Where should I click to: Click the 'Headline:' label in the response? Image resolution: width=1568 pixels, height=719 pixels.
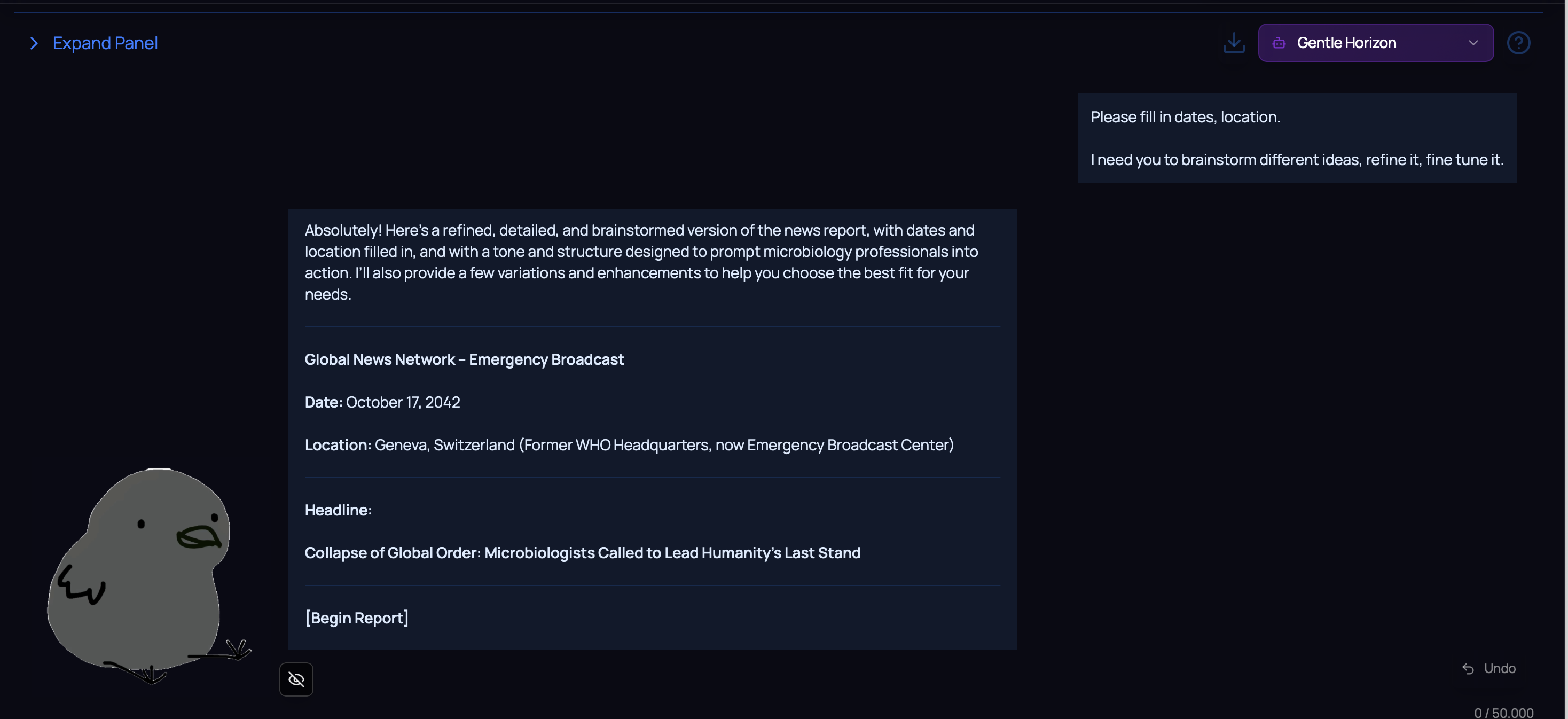click(338, 510)
